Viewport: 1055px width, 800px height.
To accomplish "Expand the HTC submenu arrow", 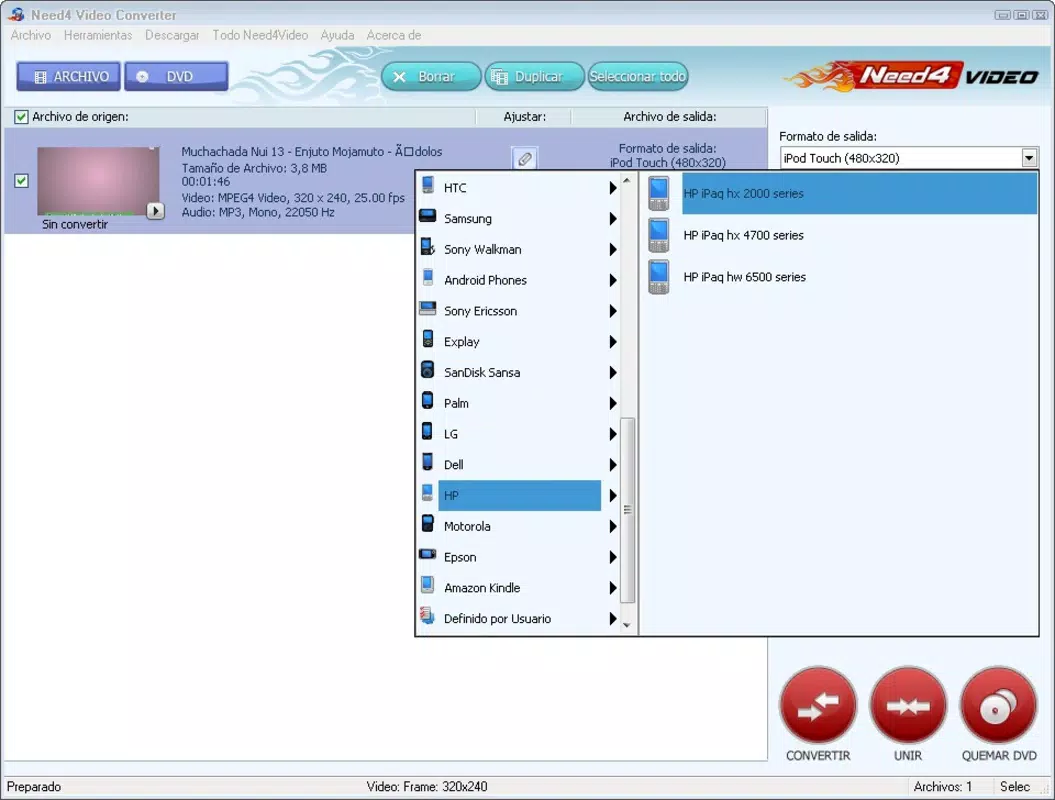I will (613, 188).
